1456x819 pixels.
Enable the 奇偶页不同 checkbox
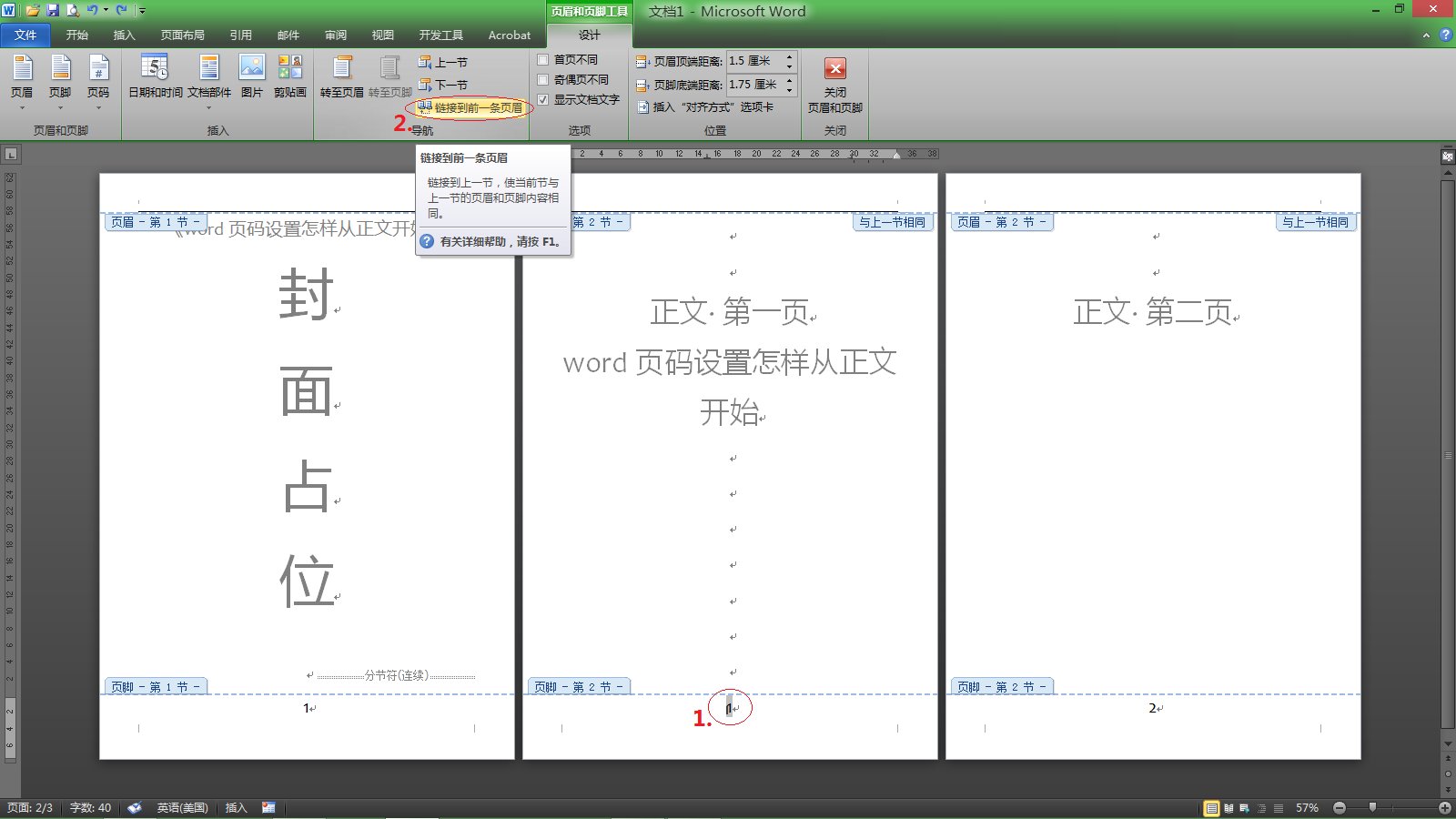coord(543,79)
